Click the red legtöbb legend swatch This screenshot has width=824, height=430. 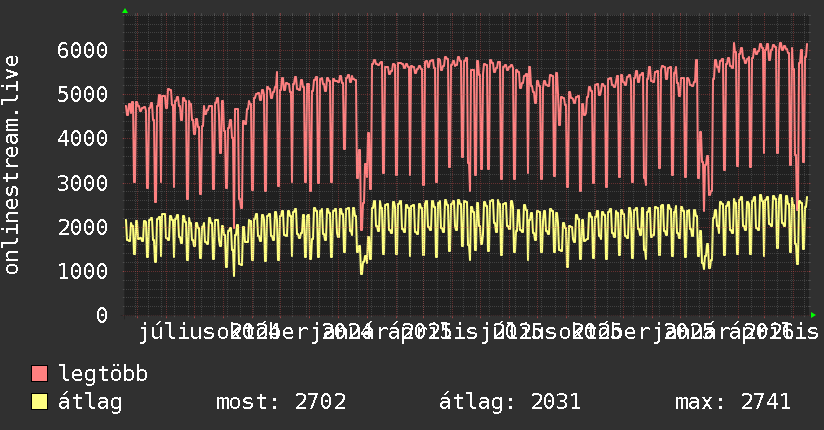pos(39,374)
